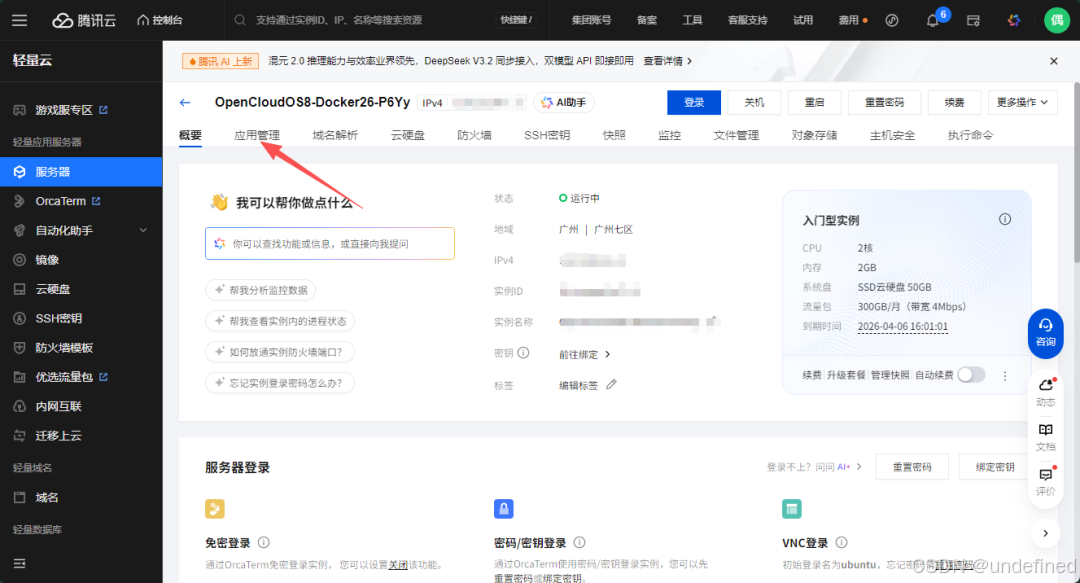Open the 文档 floating icon
1080x583 pixels.
pos(1046,437)
